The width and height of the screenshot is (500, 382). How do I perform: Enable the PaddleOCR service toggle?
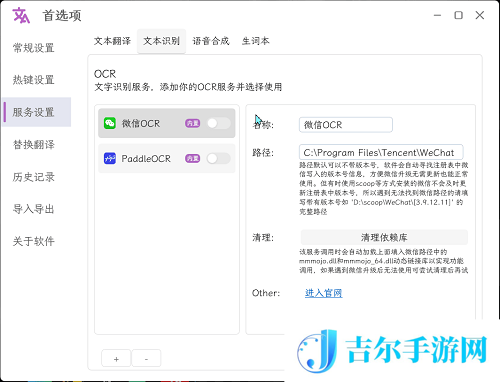(x=218, y=158)
